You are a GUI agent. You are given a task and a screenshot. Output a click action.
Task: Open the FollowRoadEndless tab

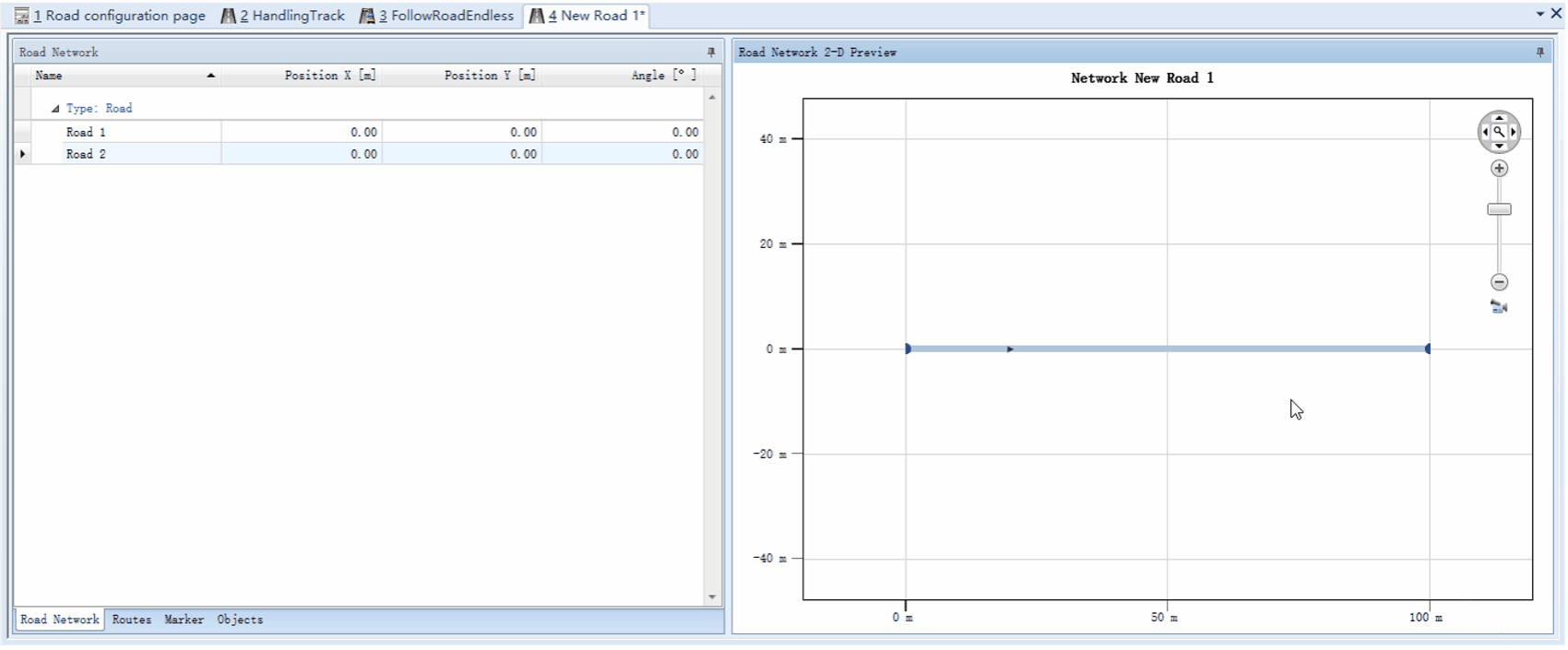click(x=436, y=16)
